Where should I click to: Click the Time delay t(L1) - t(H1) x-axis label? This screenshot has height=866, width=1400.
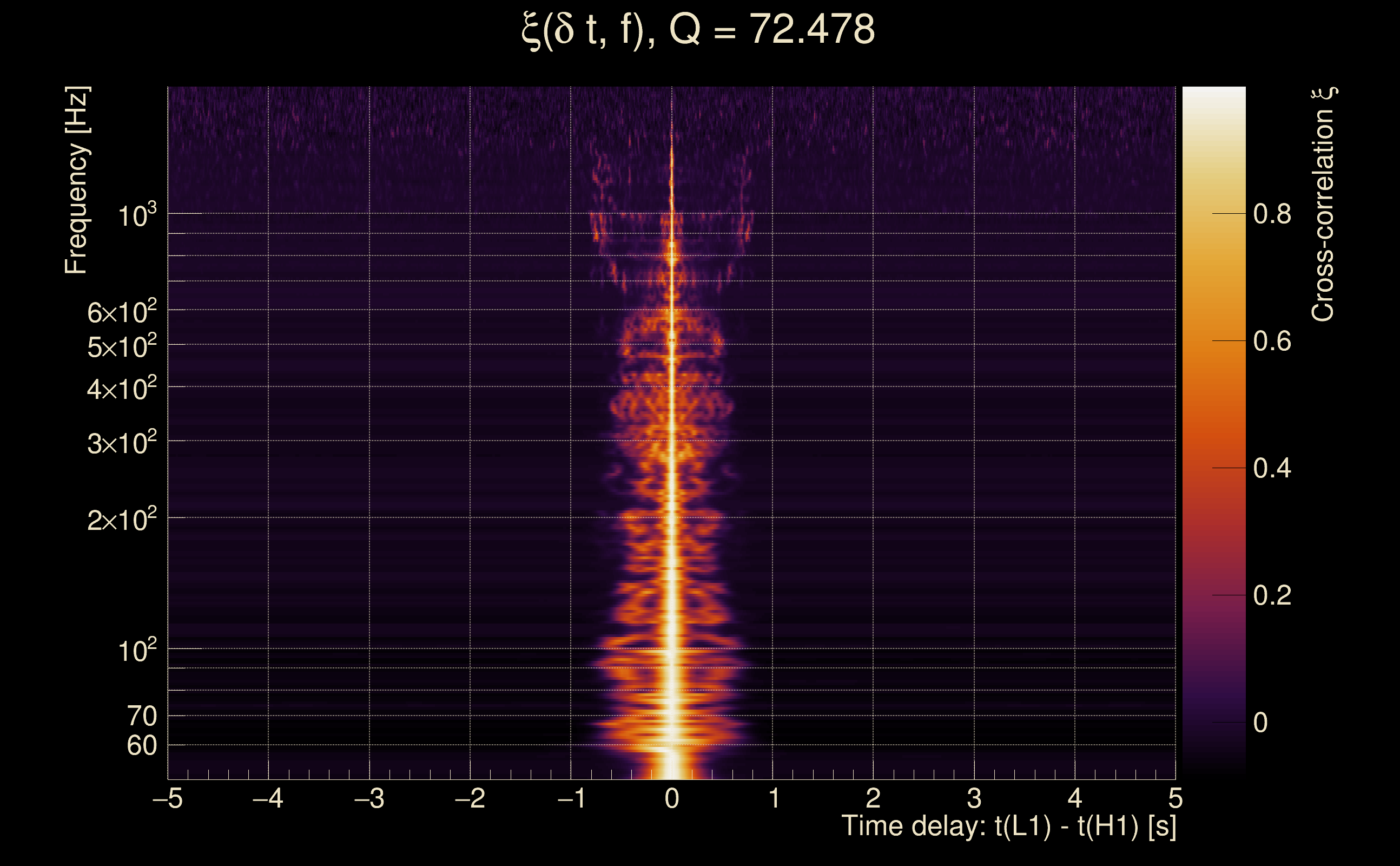[x=1008, y=826]
